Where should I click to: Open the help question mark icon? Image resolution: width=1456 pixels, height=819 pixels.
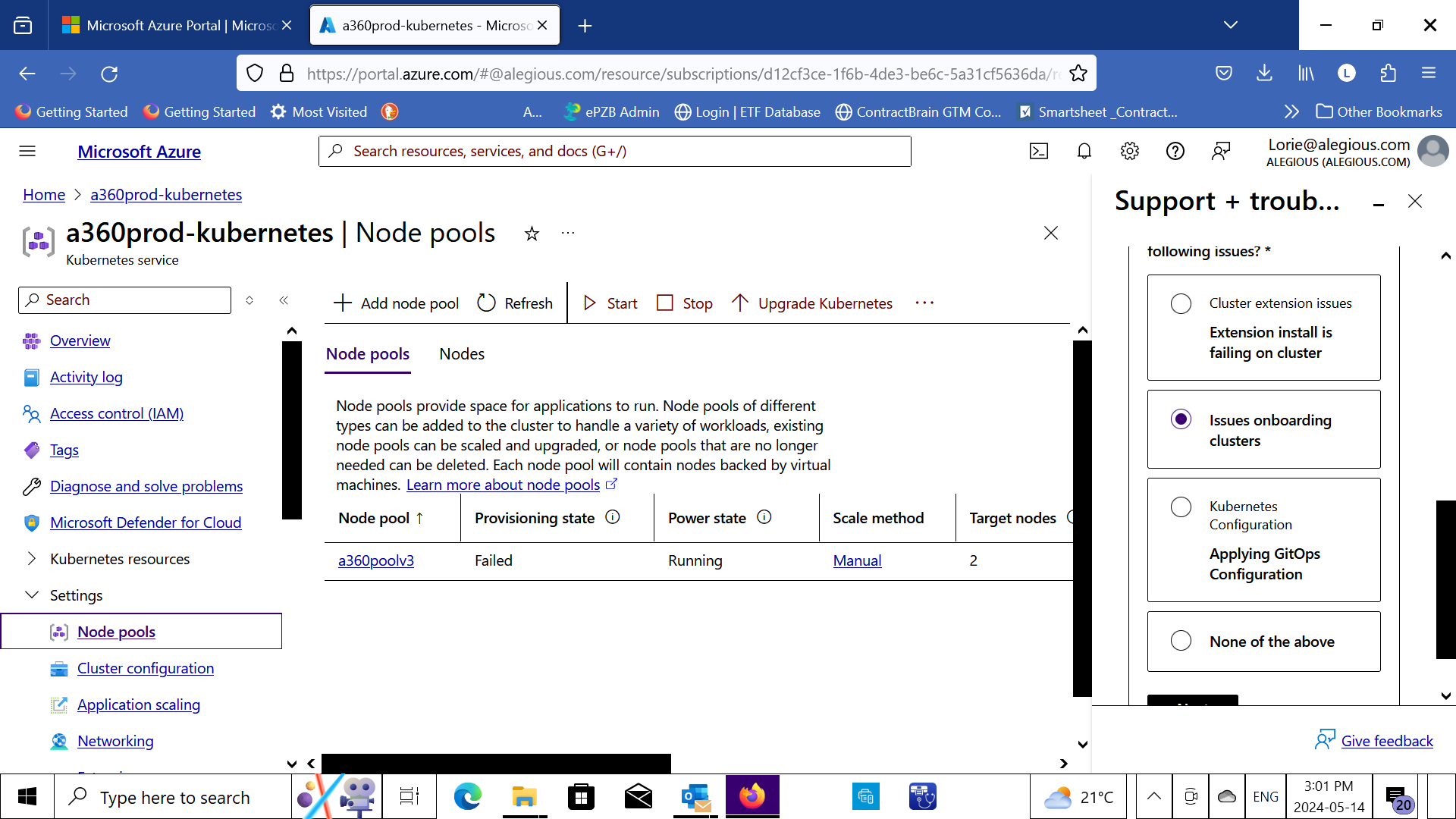coord(1175,151)
